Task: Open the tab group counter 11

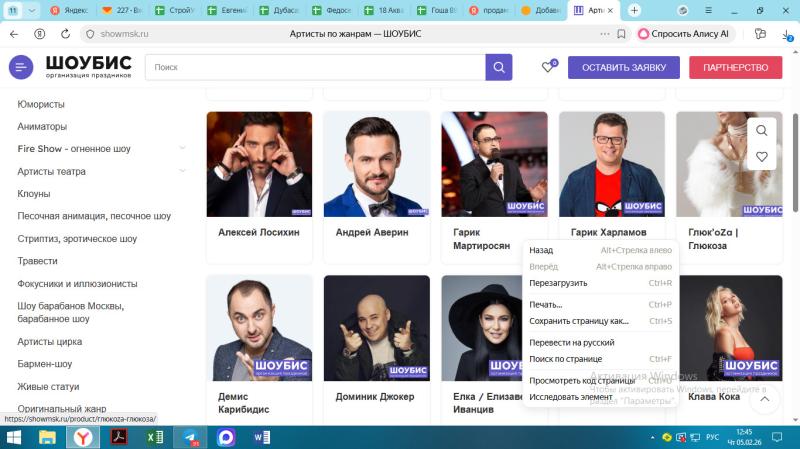Action: coord(13,10)
